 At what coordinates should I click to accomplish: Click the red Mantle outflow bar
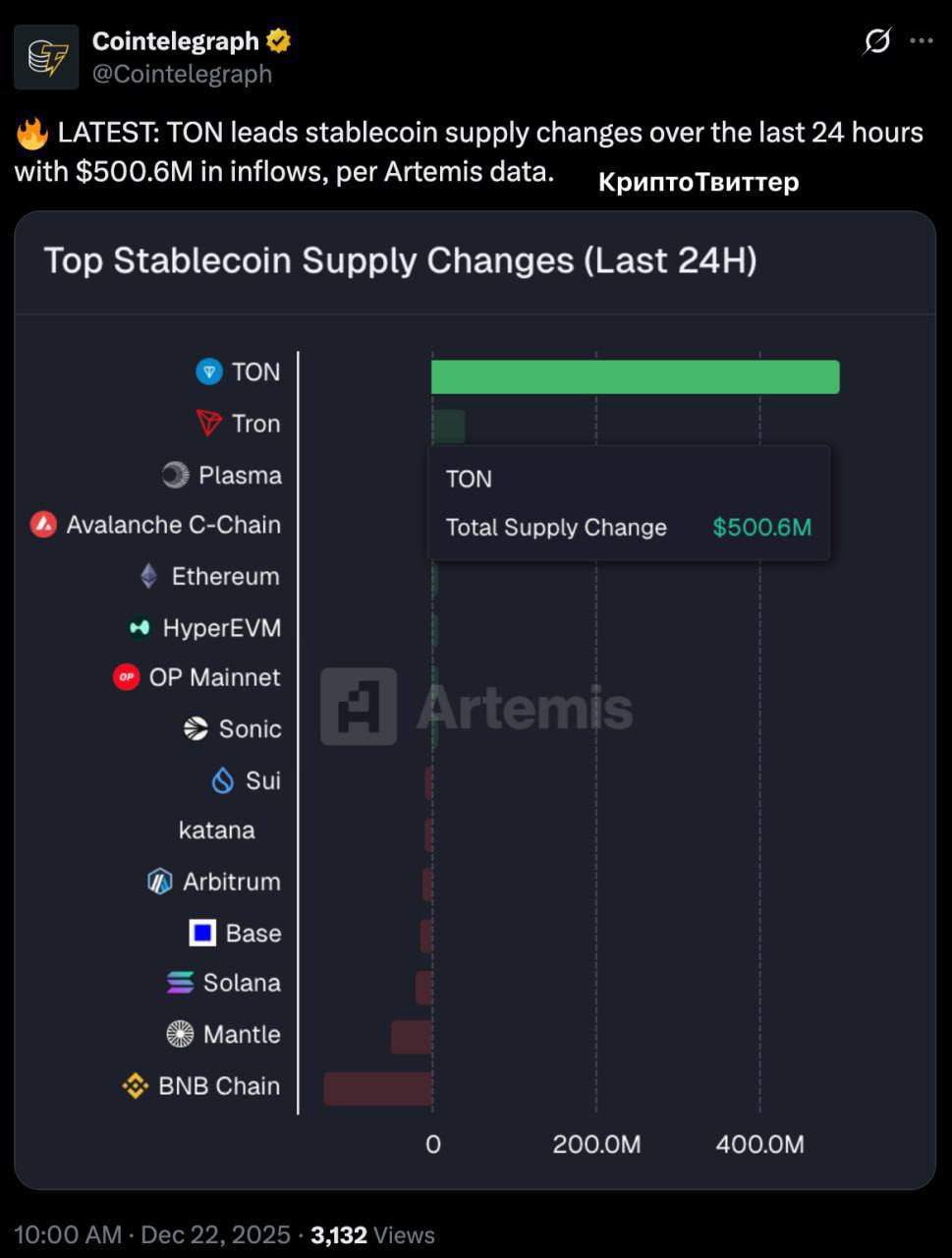(x=412, y=1037)
